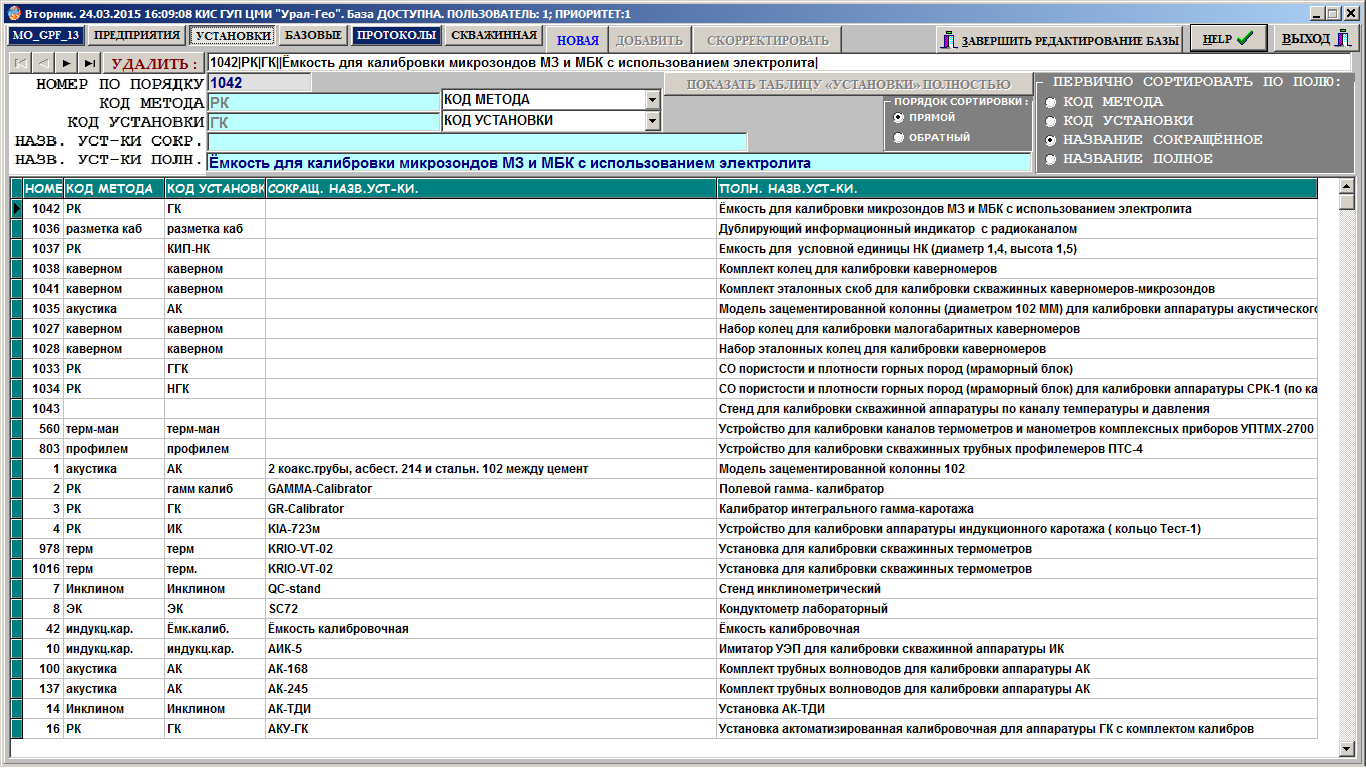This screenshot has height=768, width=1366.
Task: Focus the КОД МЕТОДА text field containing РК
Action: click(323, 102)
